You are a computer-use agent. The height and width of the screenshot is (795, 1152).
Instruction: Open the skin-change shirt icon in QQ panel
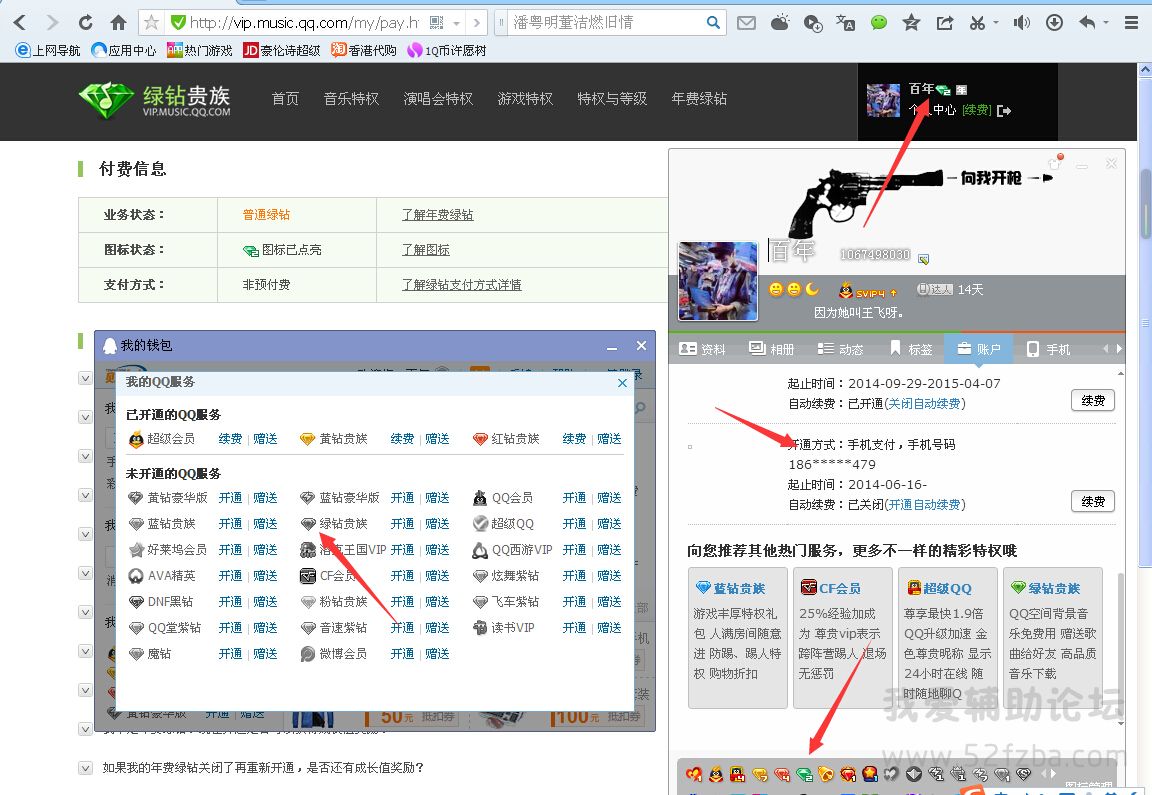tap(1054, 162)
